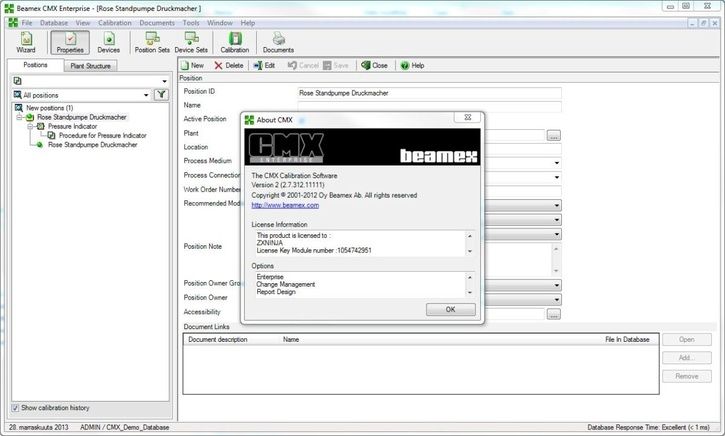Select Change Management in Options list
The width and height of the screenshot is (725, 436).
(x=285, y=284)
